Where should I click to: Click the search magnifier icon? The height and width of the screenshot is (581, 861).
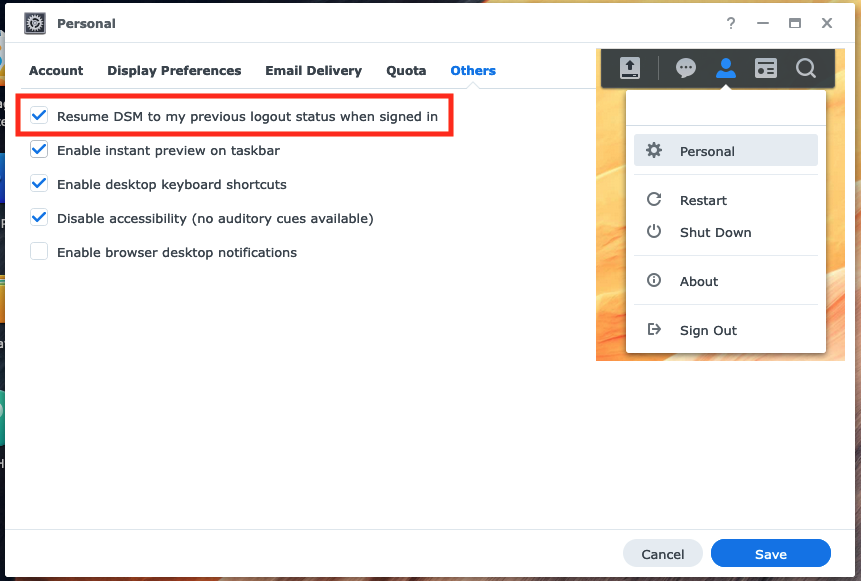806,68
